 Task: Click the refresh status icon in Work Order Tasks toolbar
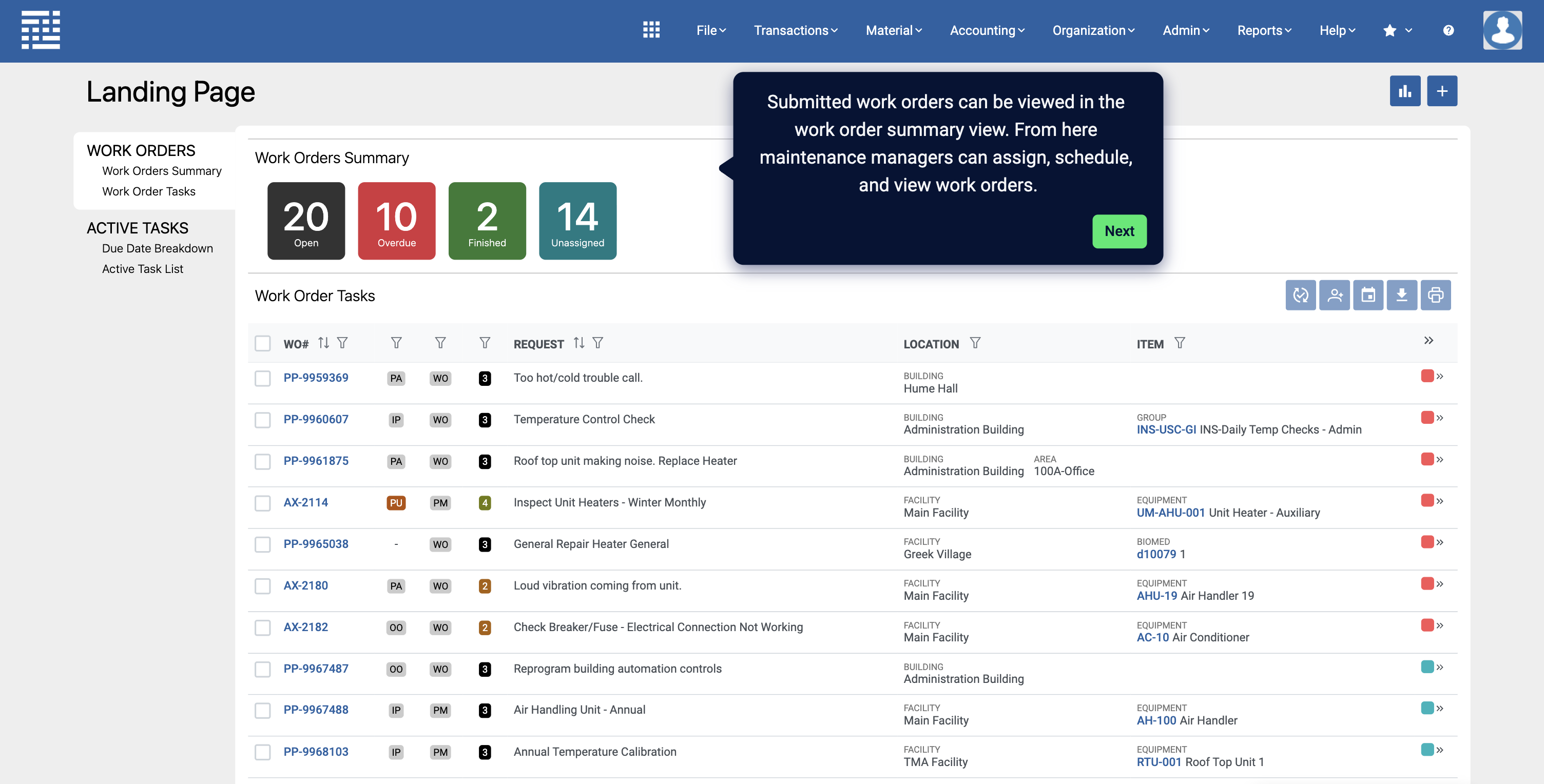[x=1300, y=295]
